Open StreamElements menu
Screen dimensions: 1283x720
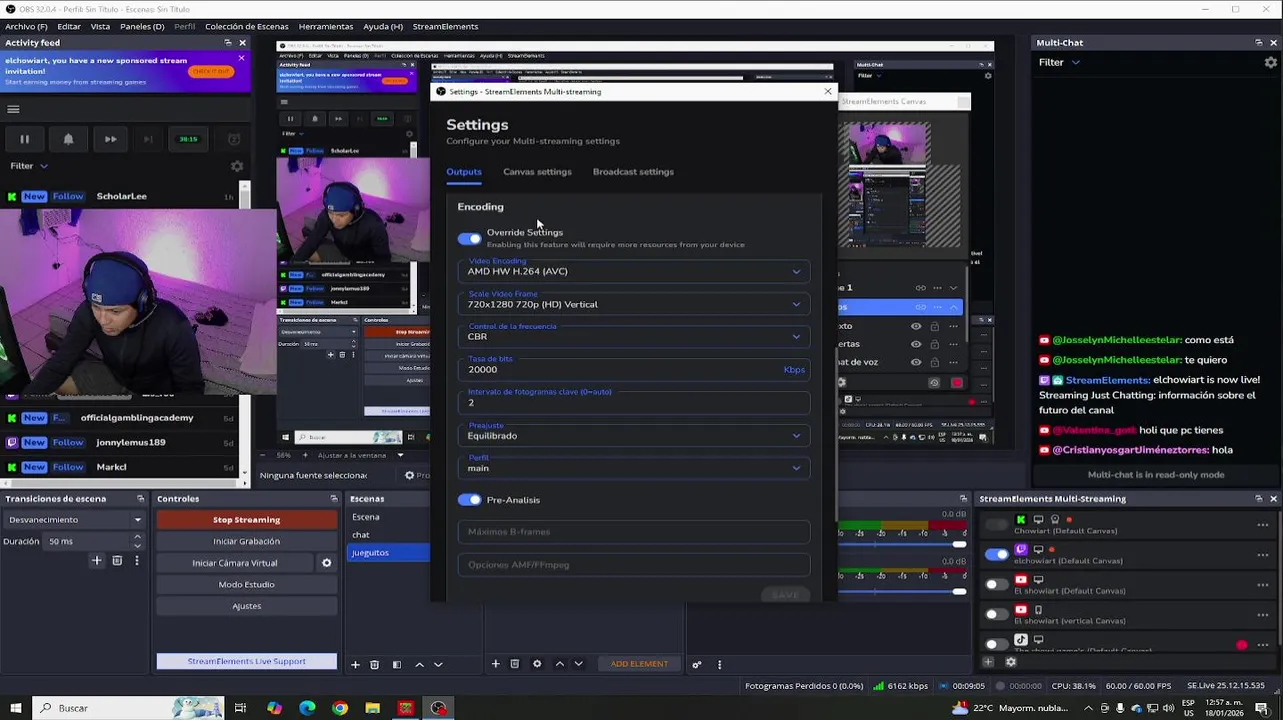pyautogui.click(x=445, y=26)
